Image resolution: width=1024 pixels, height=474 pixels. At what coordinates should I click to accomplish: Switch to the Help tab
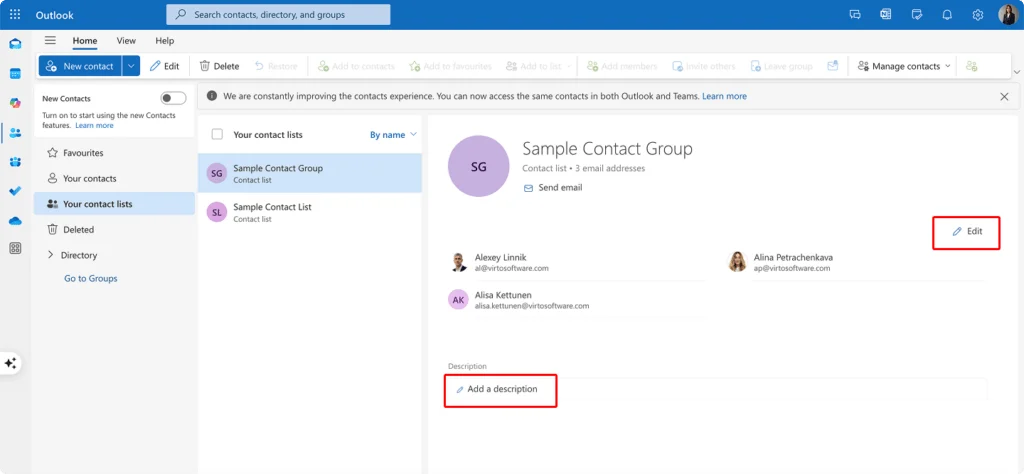pyautogui.click(x=165, y=40)
